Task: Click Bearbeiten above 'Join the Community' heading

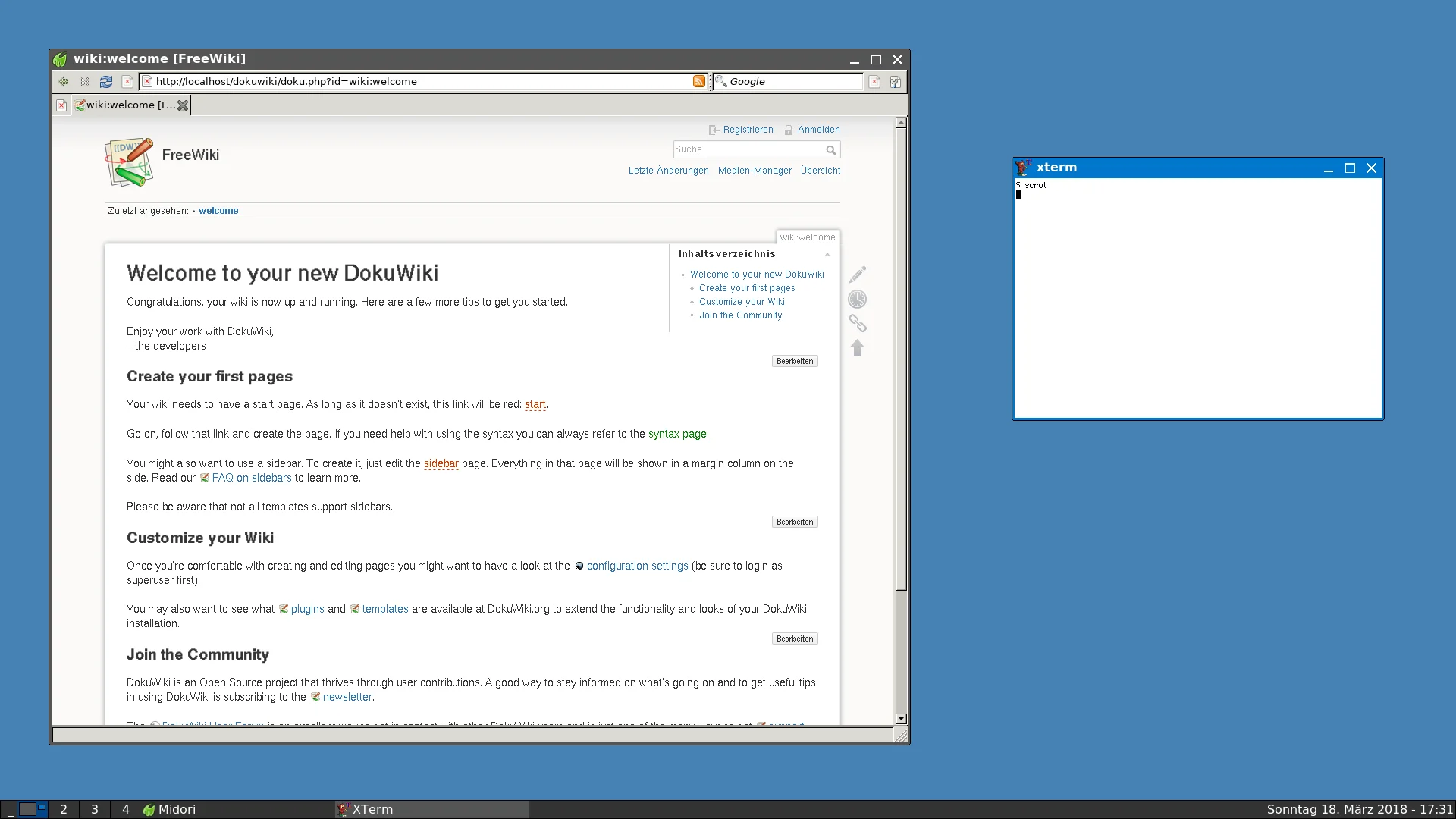Action: point(795,639)
